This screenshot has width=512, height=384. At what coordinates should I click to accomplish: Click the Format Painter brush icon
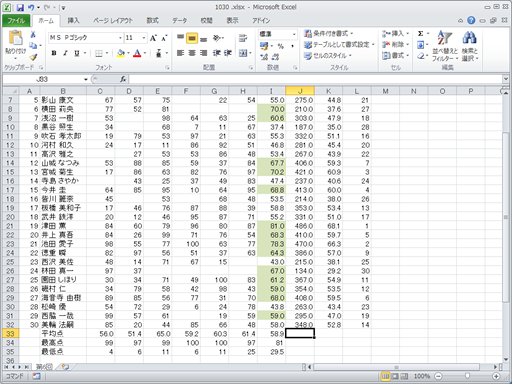point(33,57)
